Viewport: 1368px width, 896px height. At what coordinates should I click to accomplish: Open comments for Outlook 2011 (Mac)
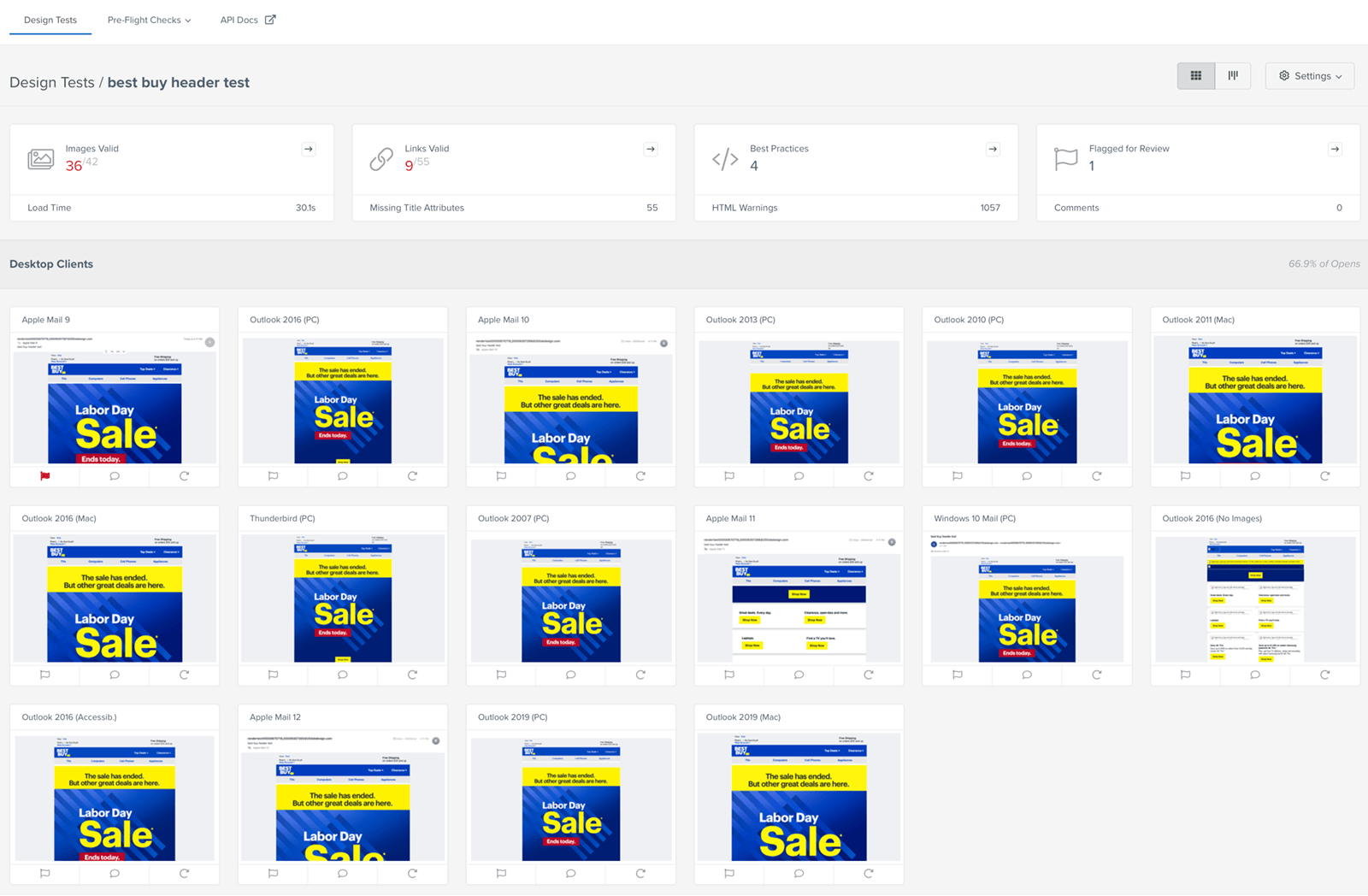[1255, 476]
